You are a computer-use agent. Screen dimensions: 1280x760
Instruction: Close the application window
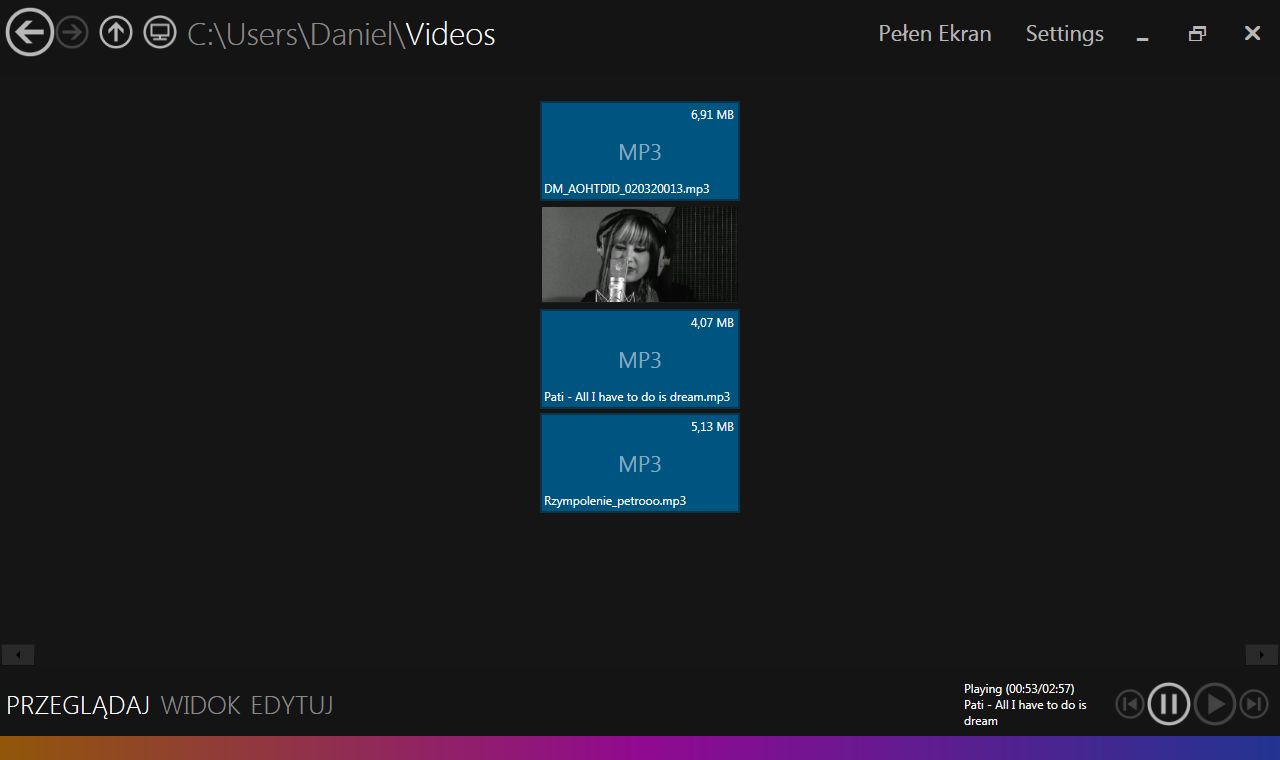point(1252,33)
